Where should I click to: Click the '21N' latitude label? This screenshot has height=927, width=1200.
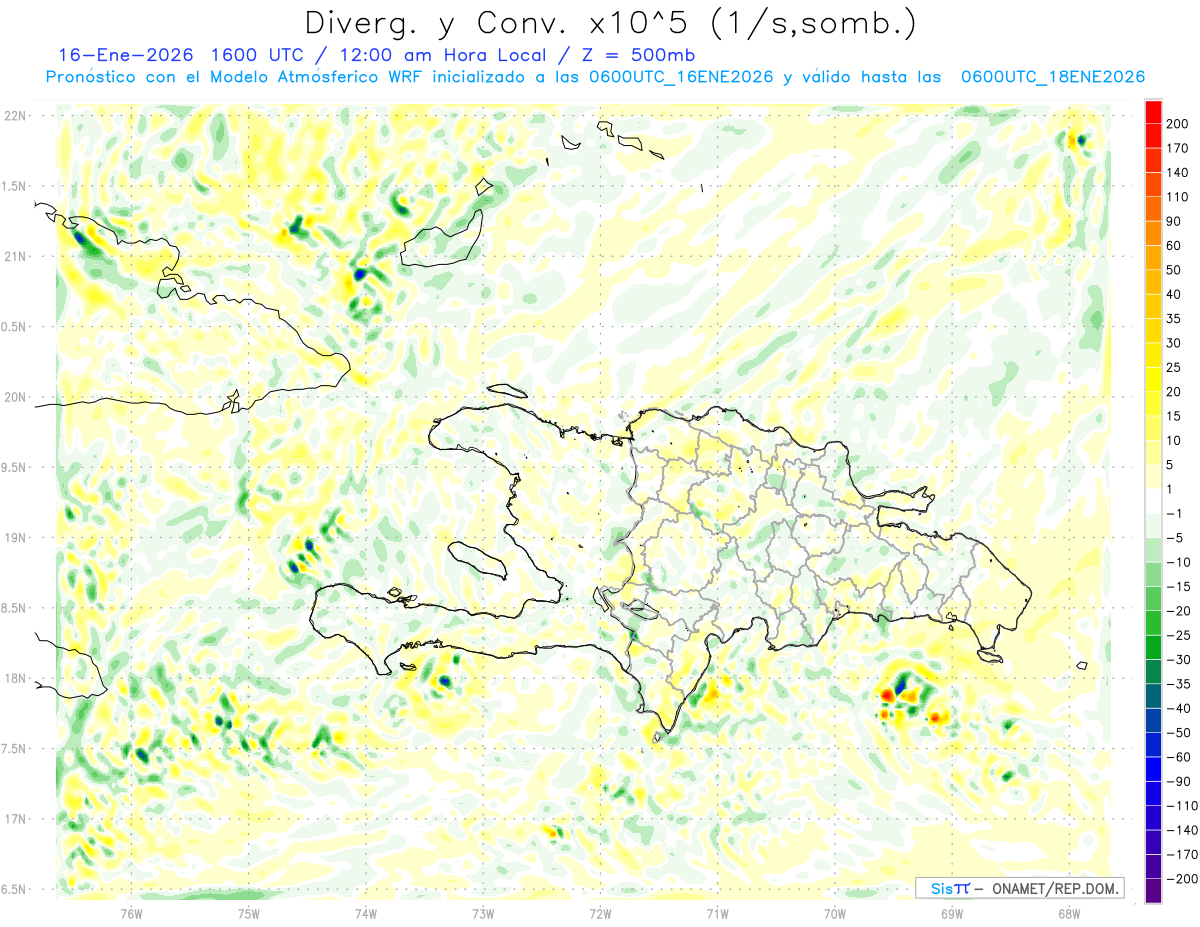(x=15, y=256)
